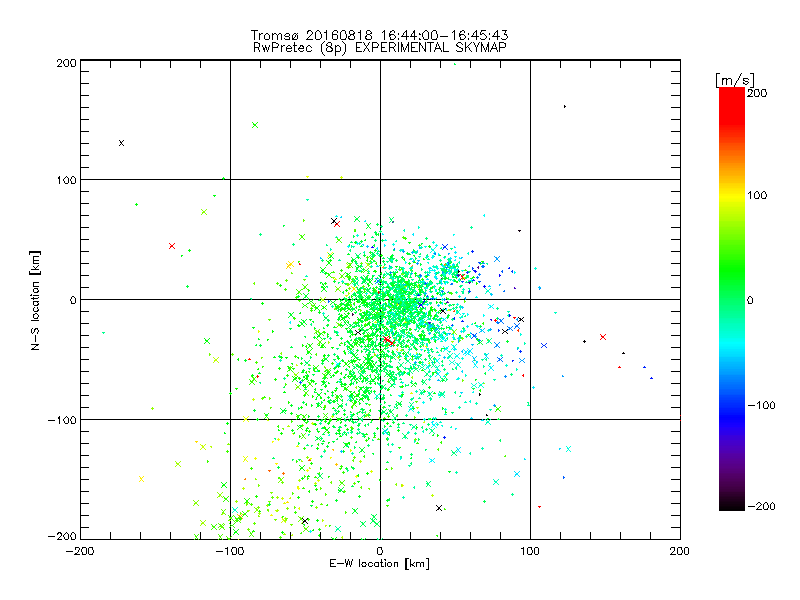The width and height of the screenshot is (800, 600).
Task: Select N-S axis tick label "100"
Action: [x=66, y=180]
